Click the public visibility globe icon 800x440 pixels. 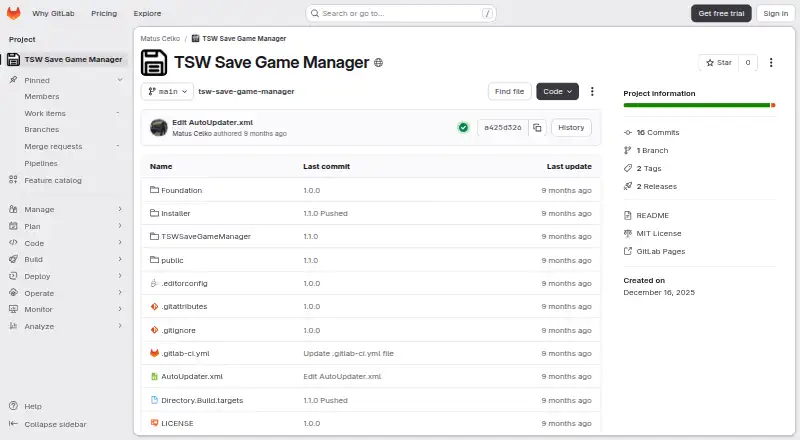tap(378, 63)
